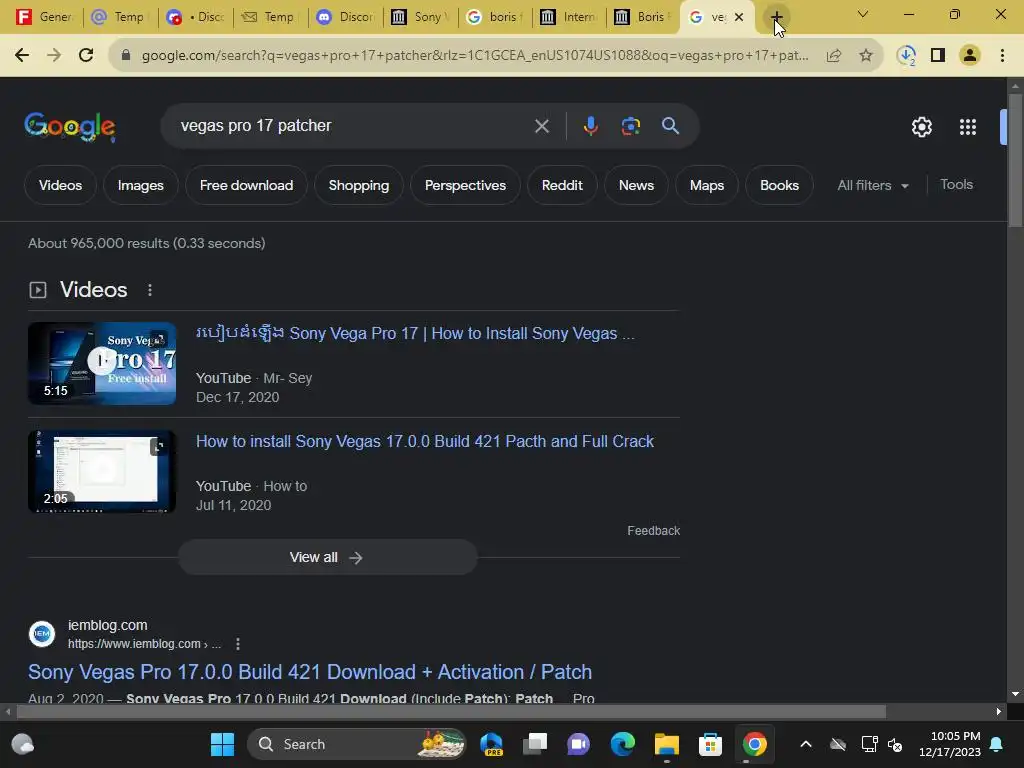Image resolution: width=1024 pixels, height=768 pixels.
Task: Switch to the boris Google tab
Action: [x=495, y=17]
